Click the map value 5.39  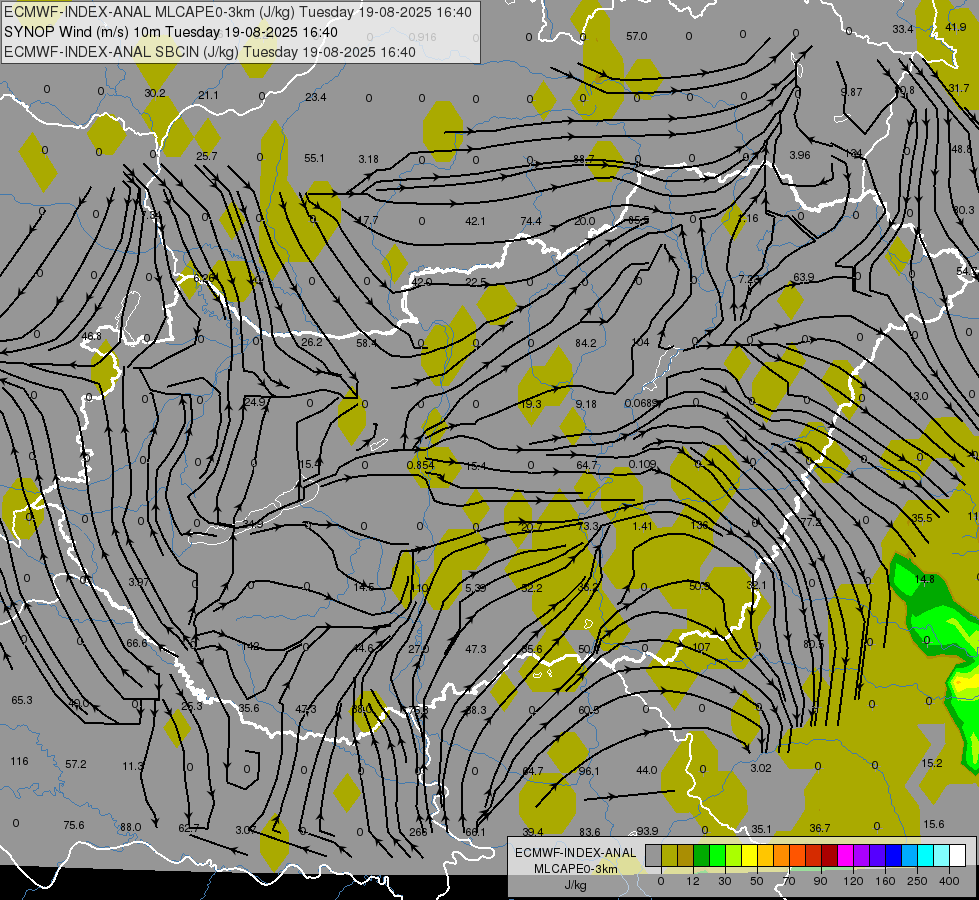click(x=475, y=588)
